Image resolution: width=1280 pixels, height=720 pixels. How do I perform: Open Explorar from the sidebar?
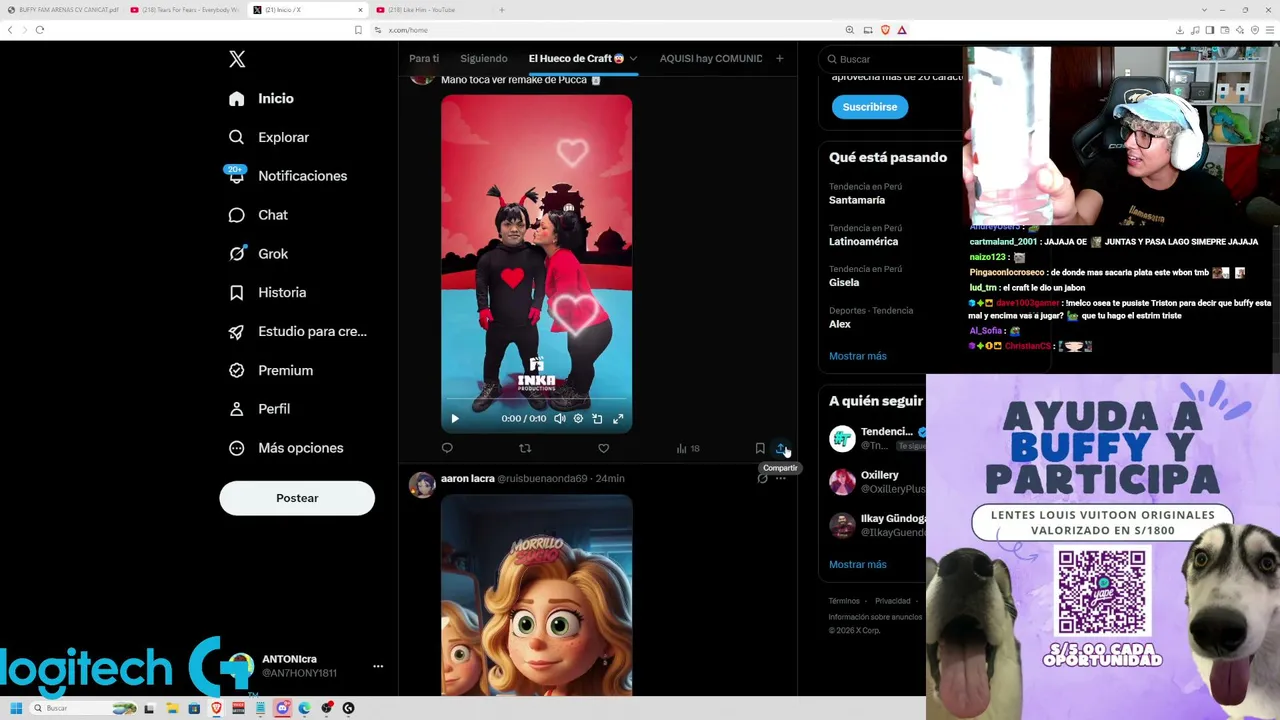click(x=268, y=137)
